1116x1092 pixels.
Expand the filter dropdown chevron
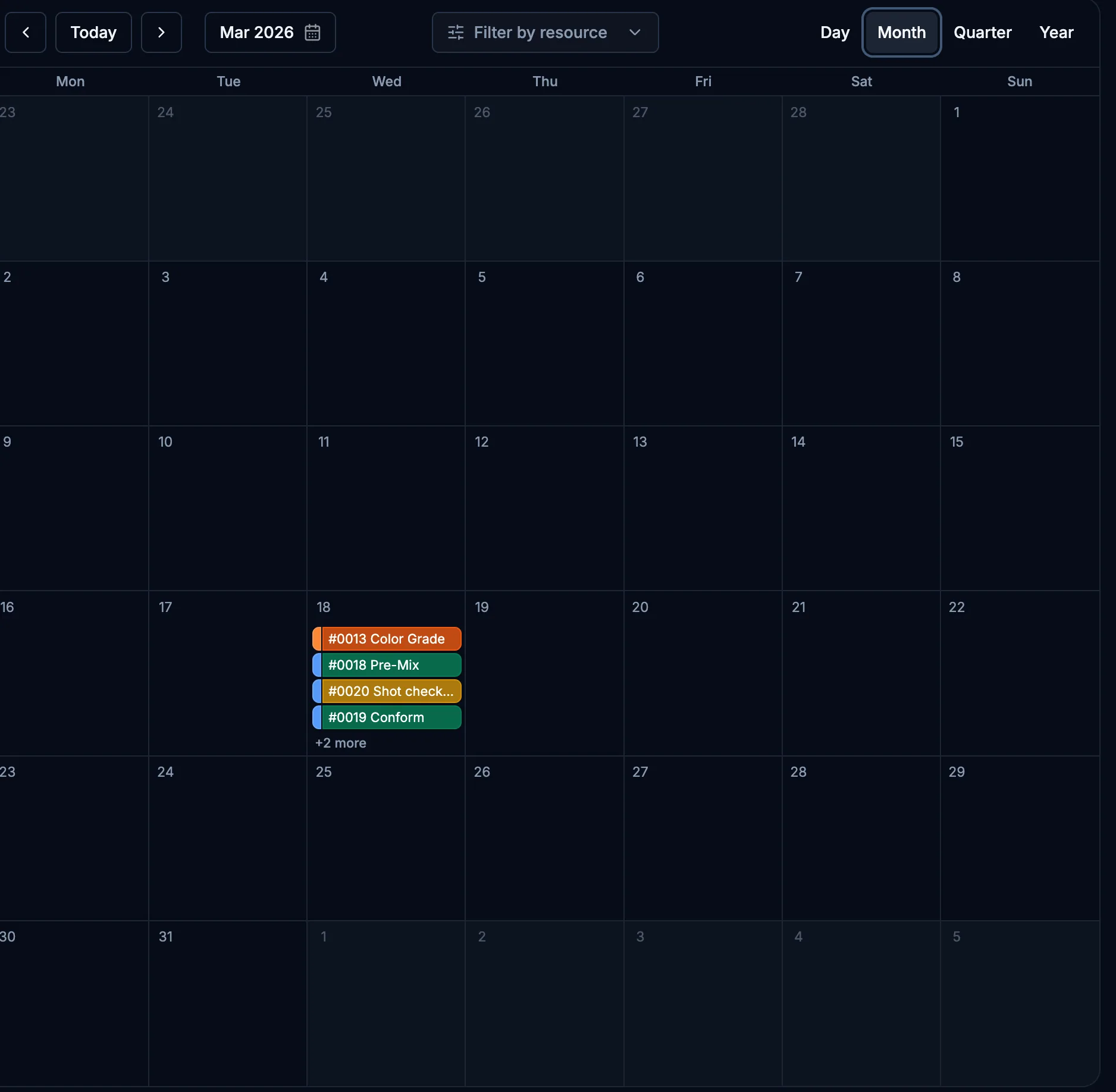[635, 32]
